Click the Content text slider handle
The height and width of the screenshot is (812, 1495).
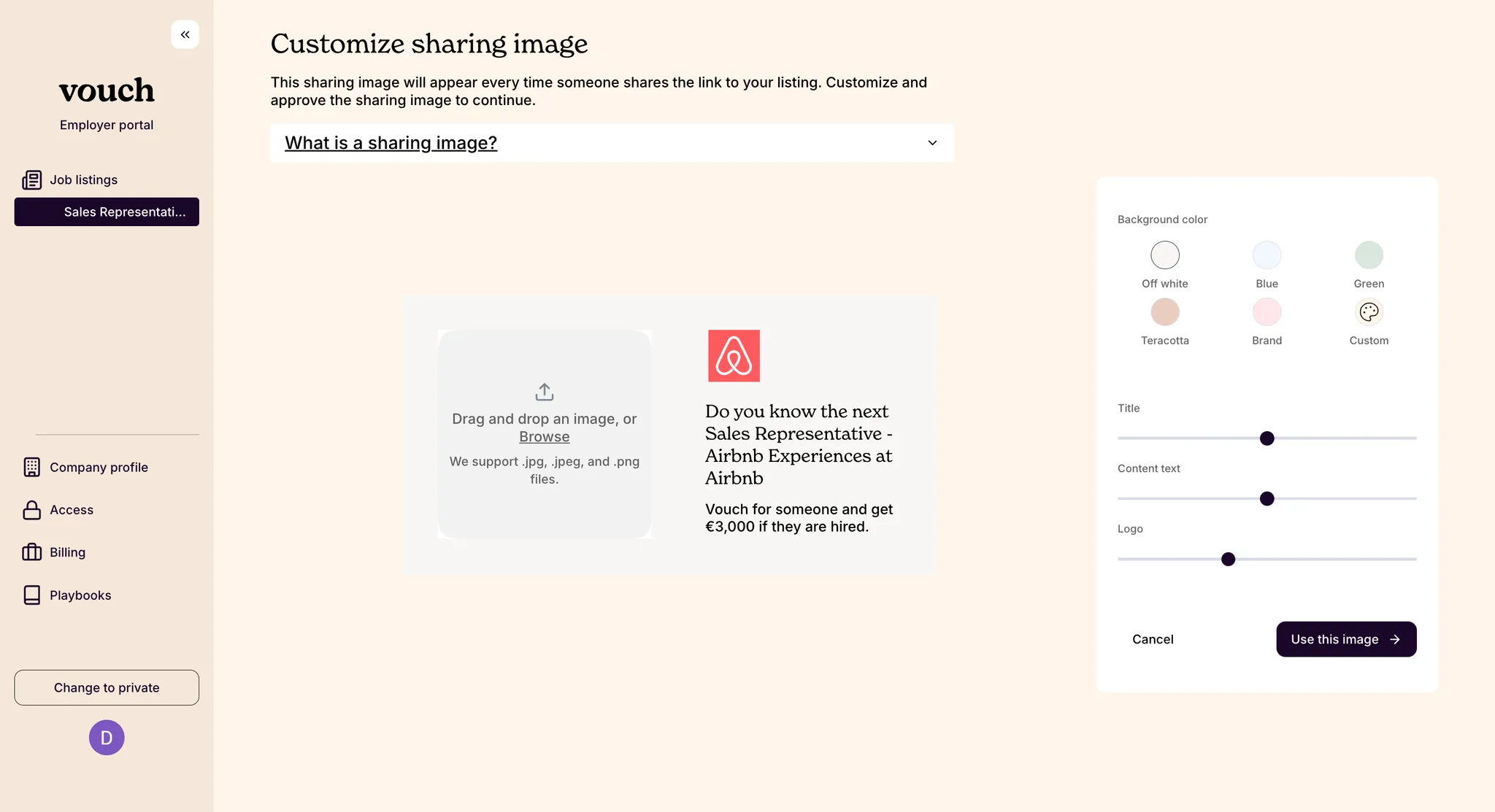pos(1267,499)
